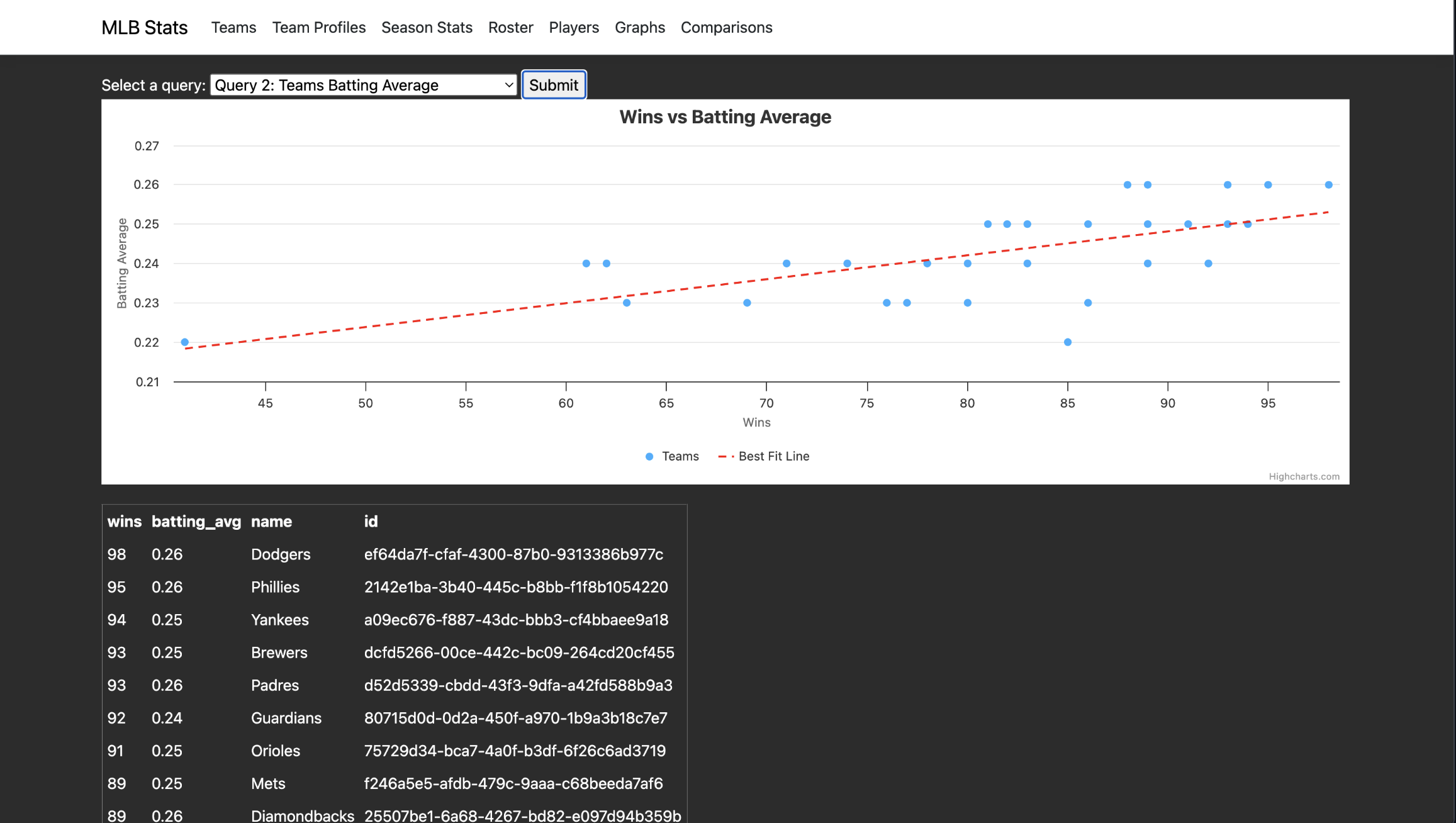Click the blue Teams legend marker dot
This screenshot has width=1456, height=823.
[649, 456]
